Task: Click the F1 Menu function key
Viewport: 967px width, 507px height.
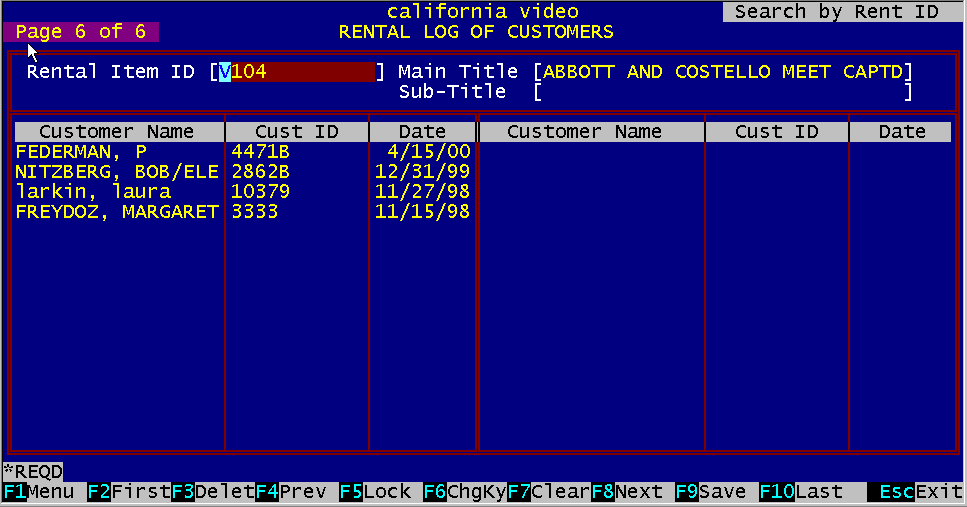Action: click(x=38, y=492)
